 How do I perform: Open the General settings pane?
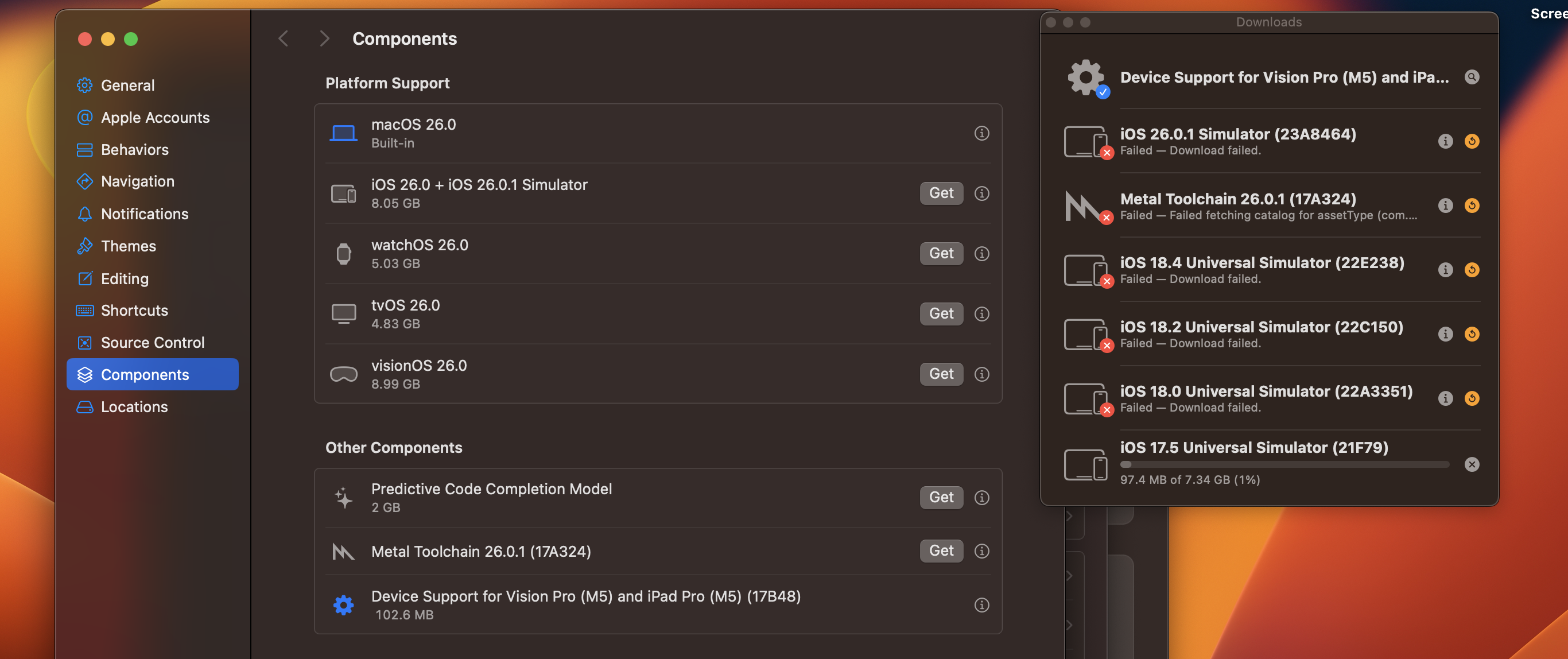pyautogui.click(x=128, y=86)
